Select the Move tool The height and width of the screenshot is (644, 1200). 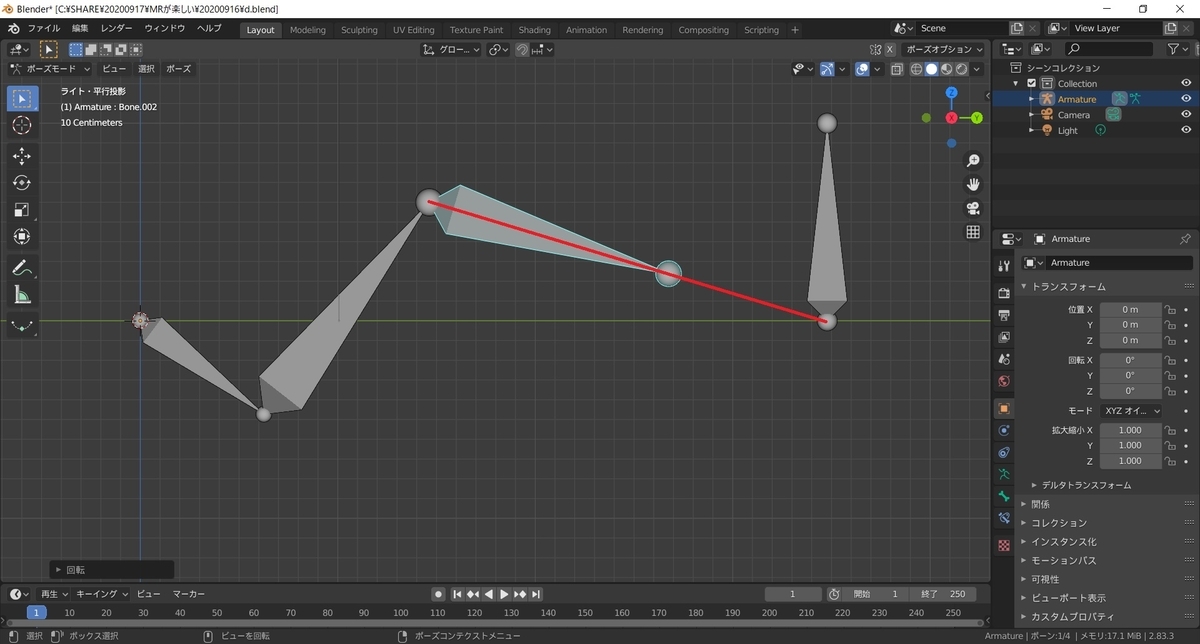click(x=22, y=156)
